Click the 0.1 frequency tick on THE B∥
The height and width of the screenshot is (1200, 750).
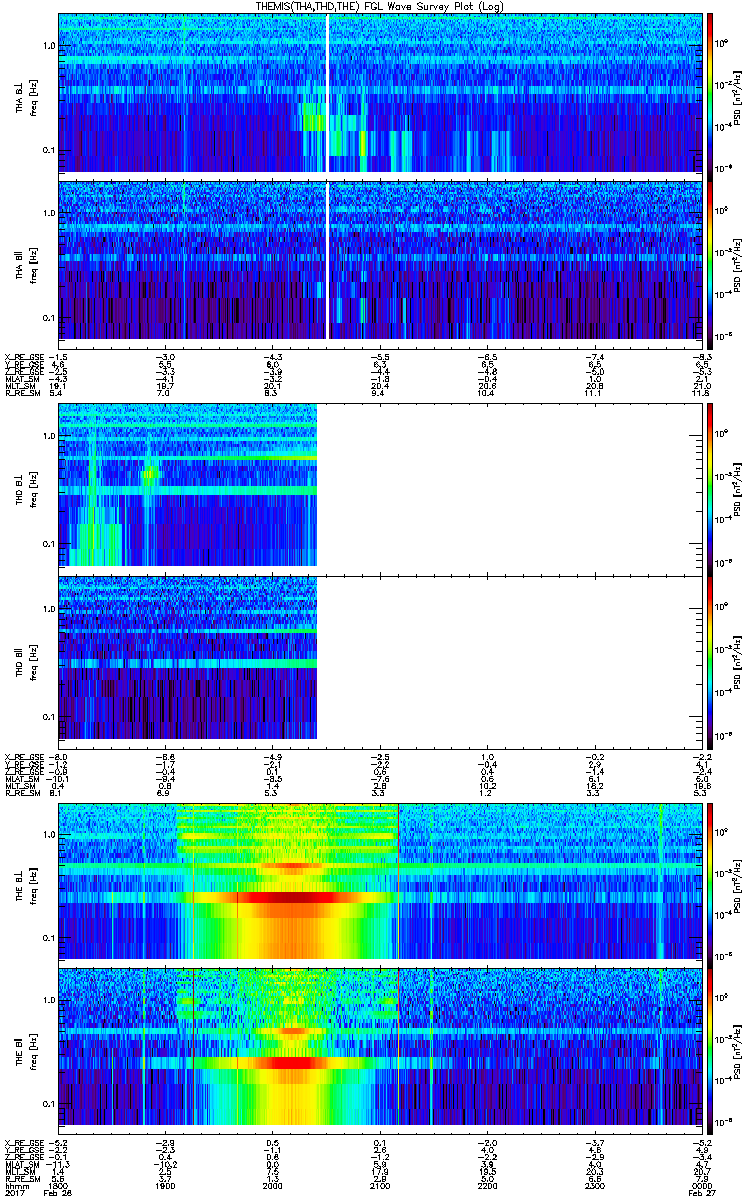(48, 1103)
